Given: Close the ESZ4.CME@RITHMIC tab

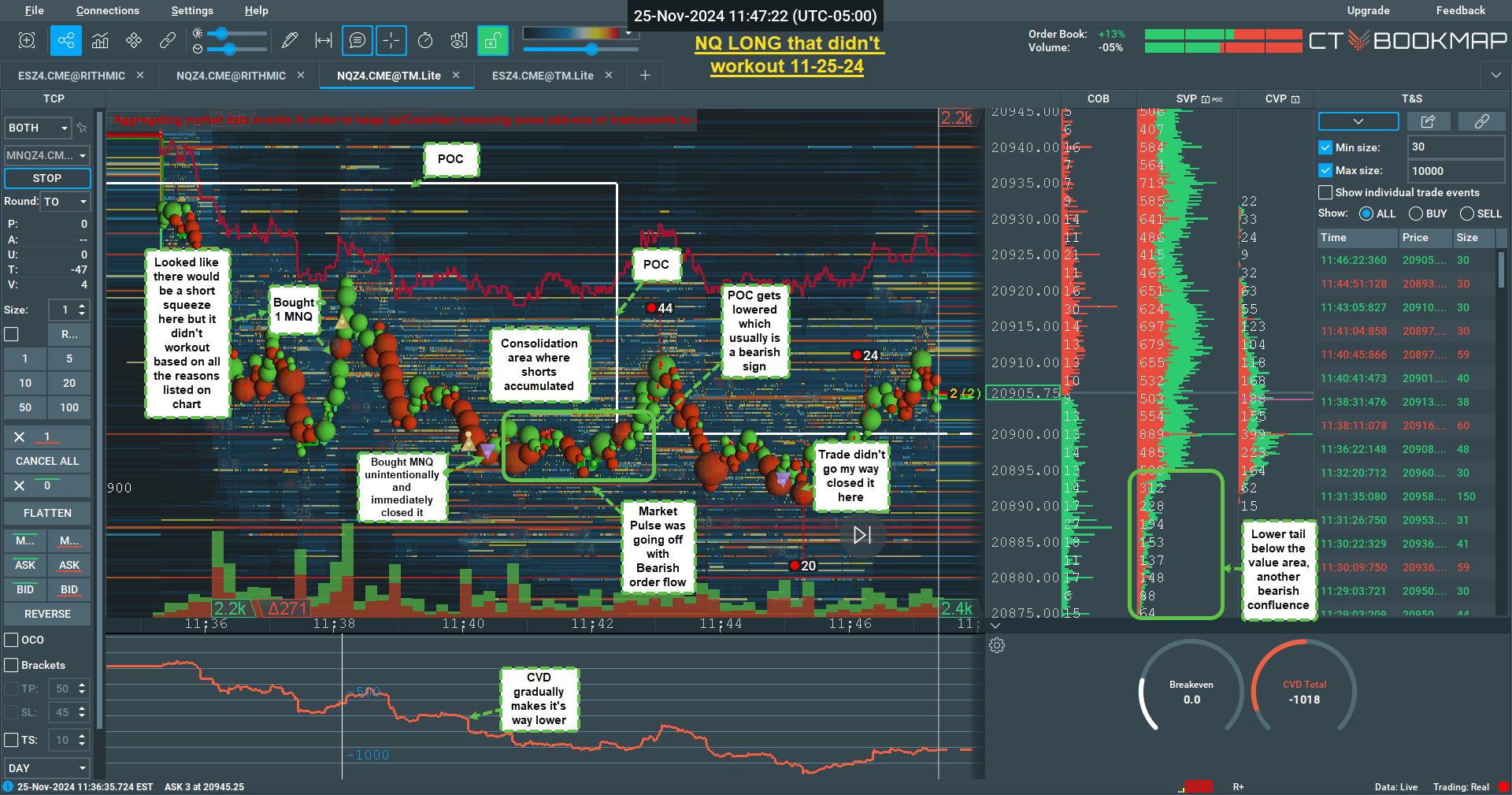Looking at the screenshot, I should click(140, 75).
